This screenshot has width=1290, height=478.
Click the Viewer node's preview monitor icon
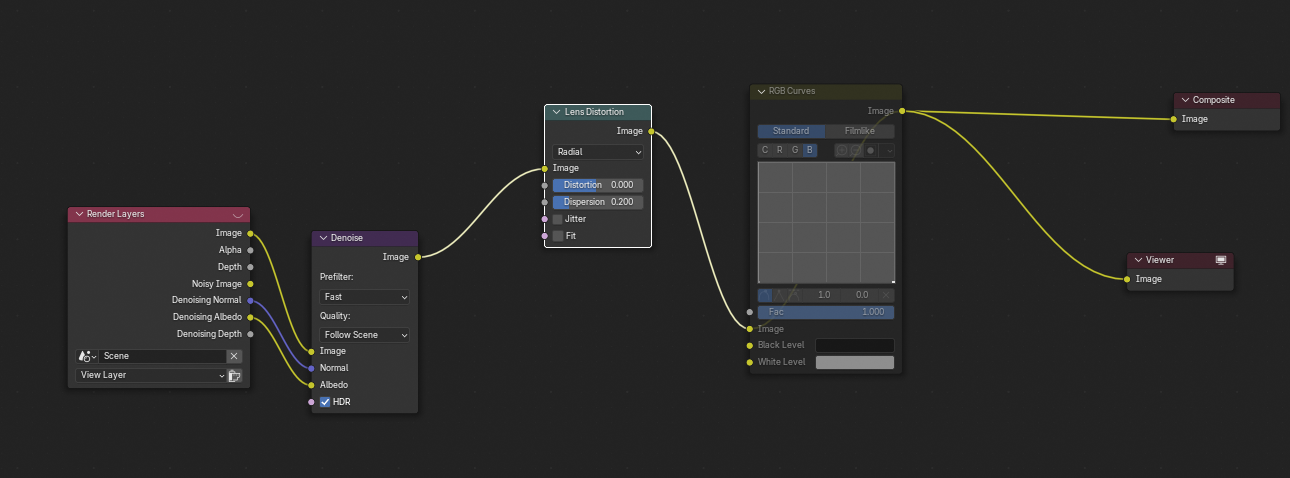[1220, 260]
